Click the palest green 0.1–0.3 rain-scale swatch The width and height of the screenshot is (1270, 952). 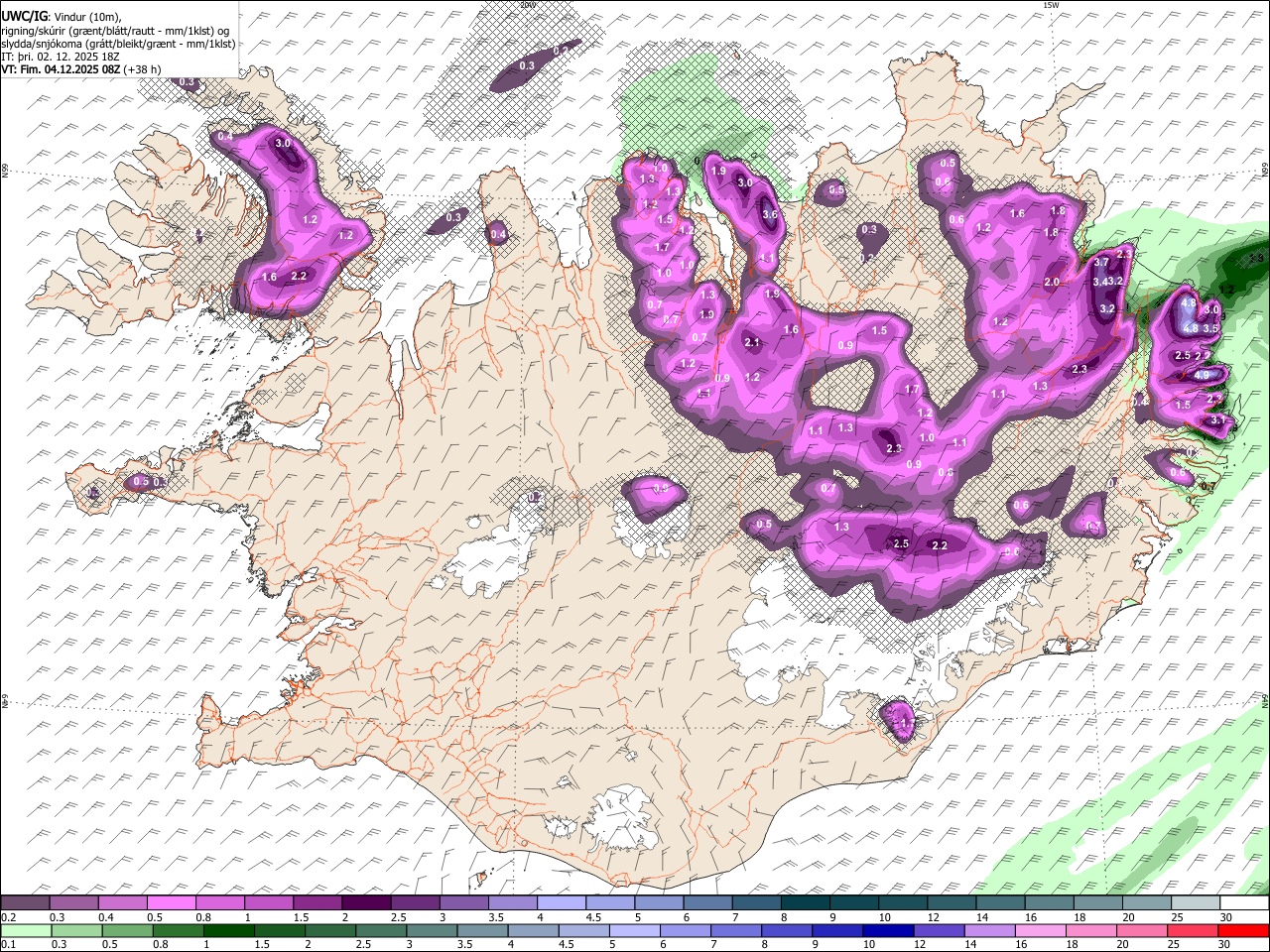click(25, 930)
